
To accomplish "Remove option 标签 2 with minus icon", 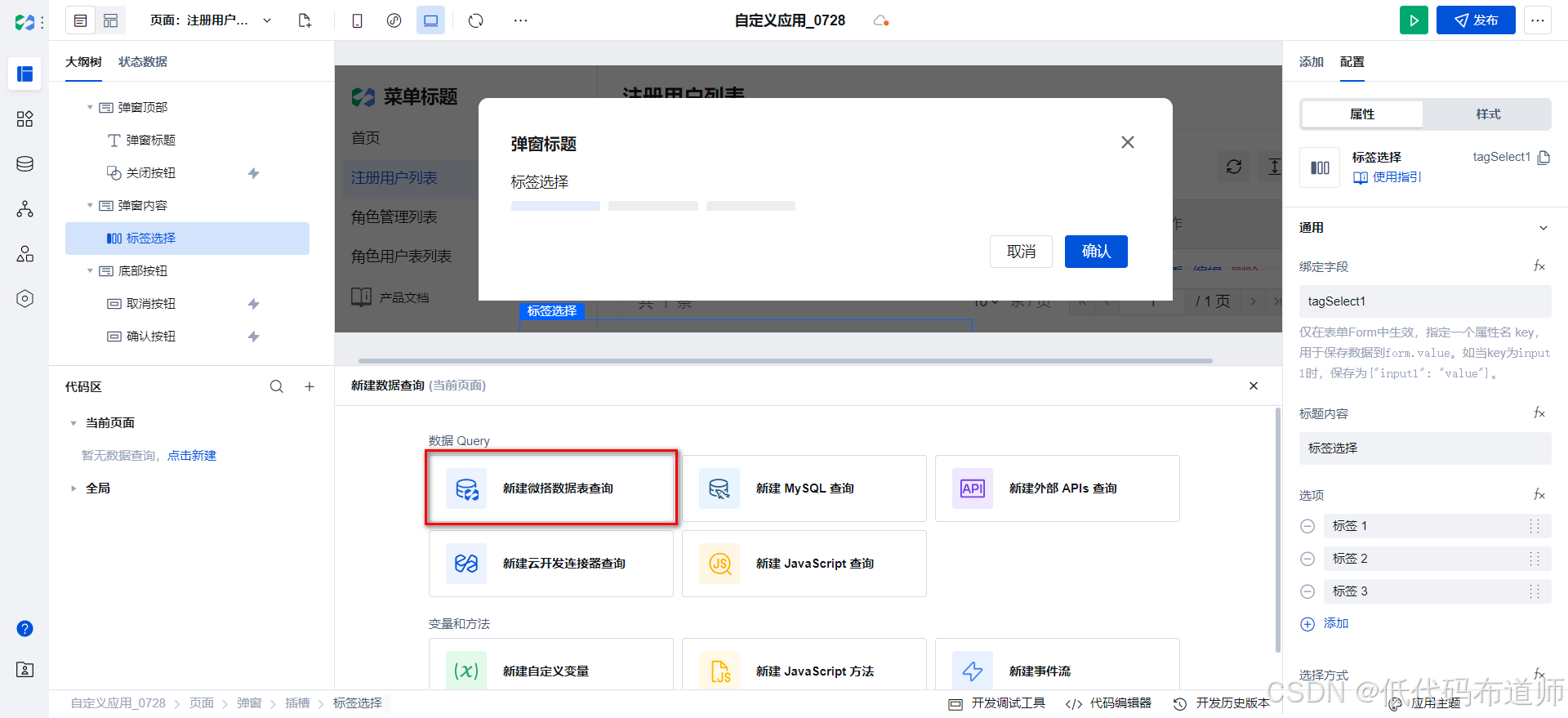I will 1307,559.
